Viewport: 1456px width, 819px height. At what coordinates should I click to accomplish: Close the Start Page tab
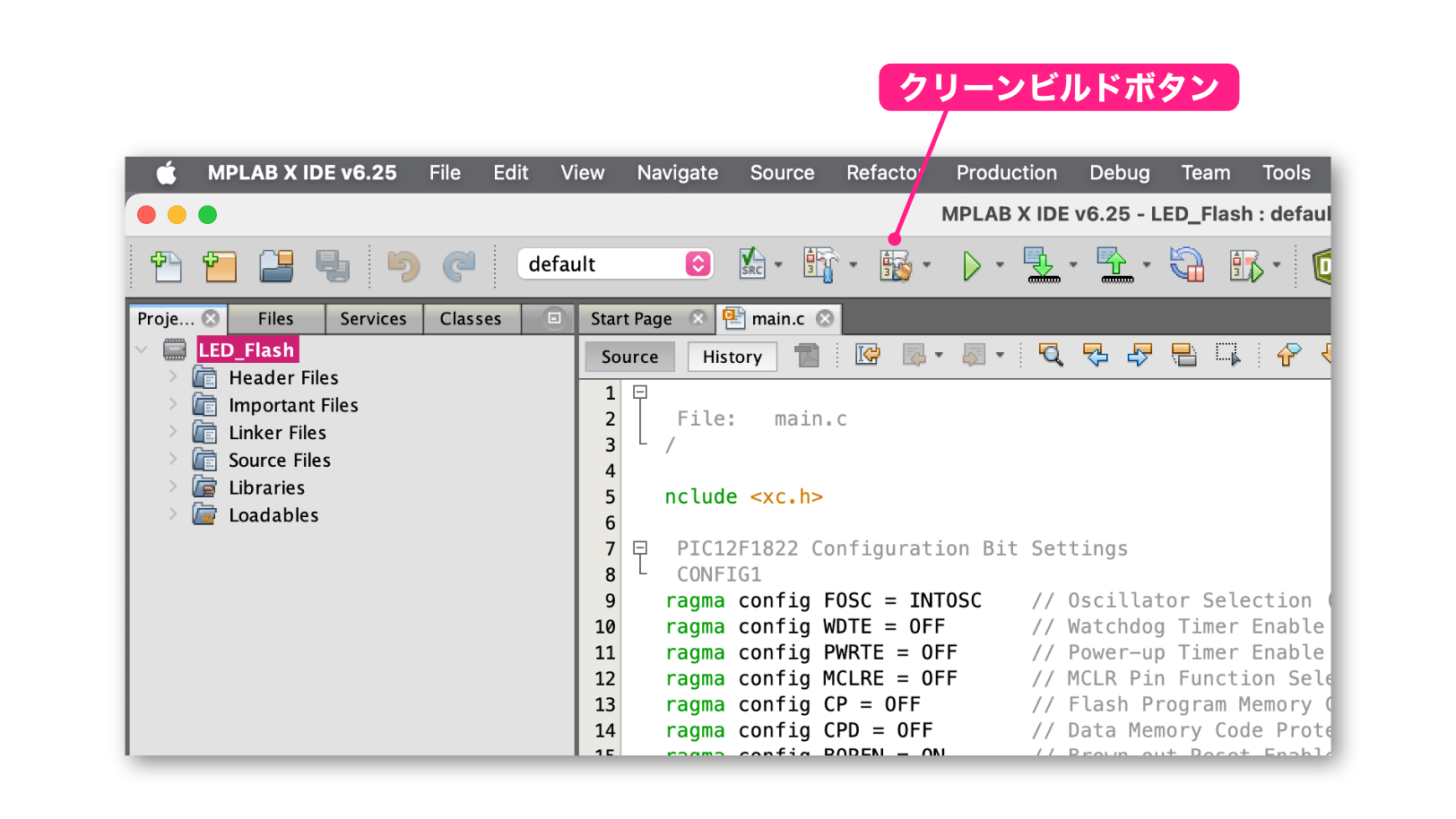(698, 318)
